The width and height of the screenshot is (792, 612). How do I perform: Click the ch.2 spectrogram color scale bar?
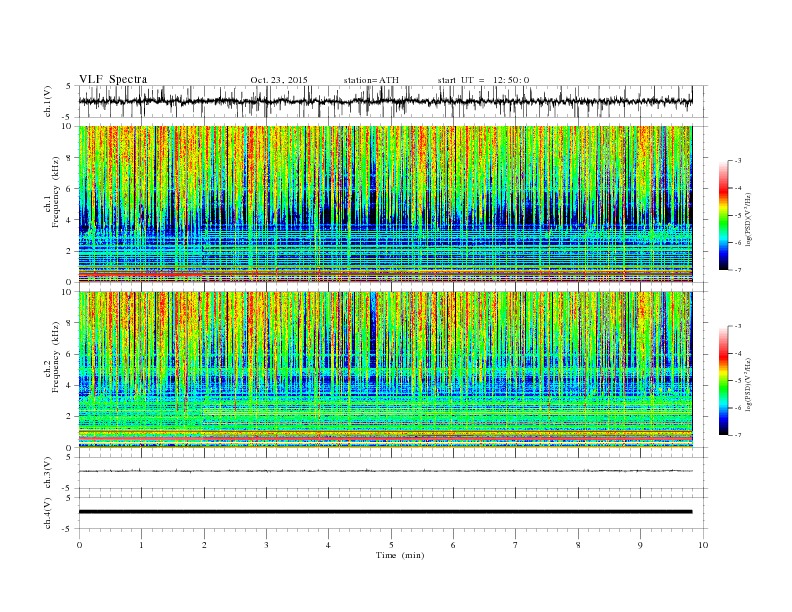tap(723, 381)
